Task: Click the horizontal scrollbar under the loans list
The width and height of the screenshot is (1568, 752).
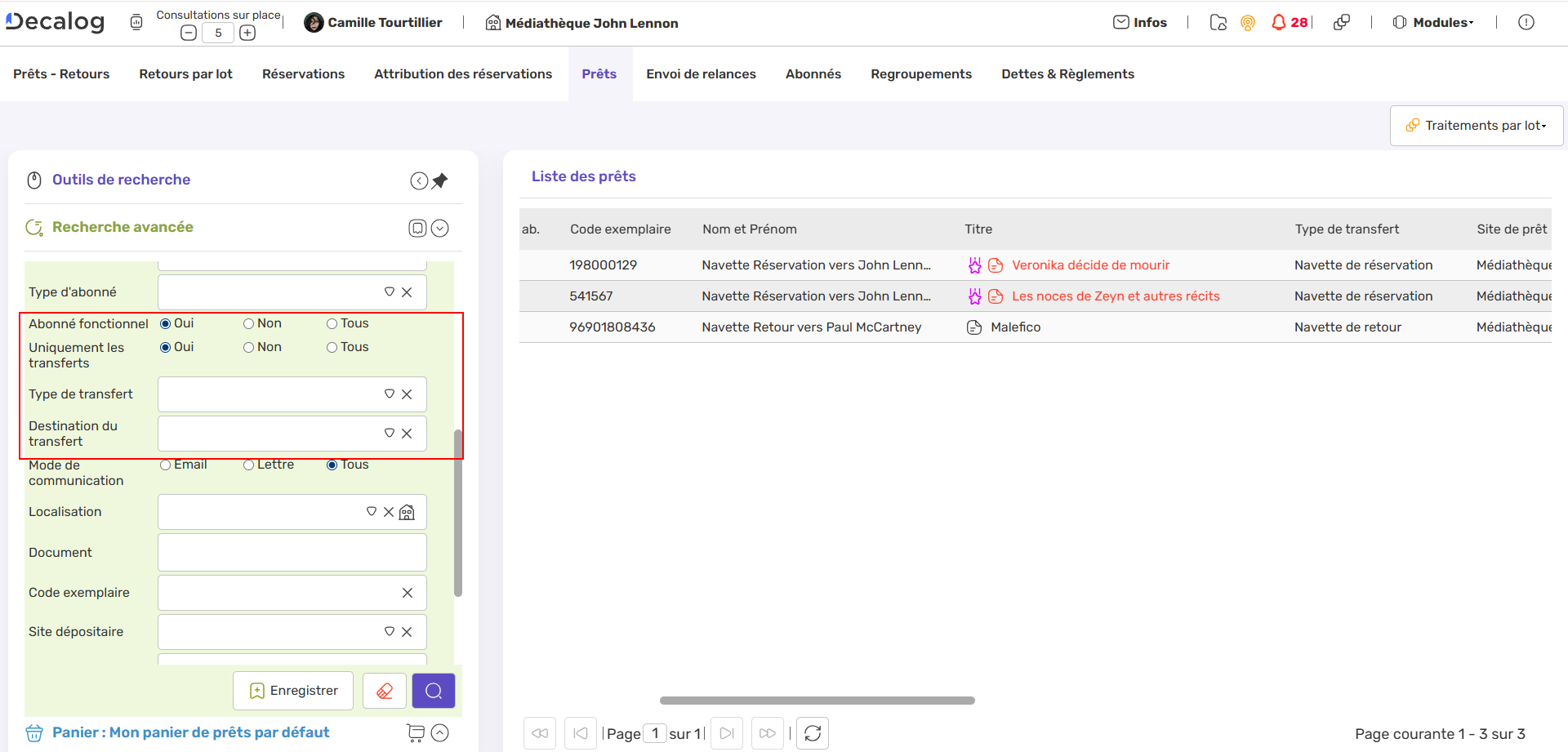Action: tap(817, 701)
